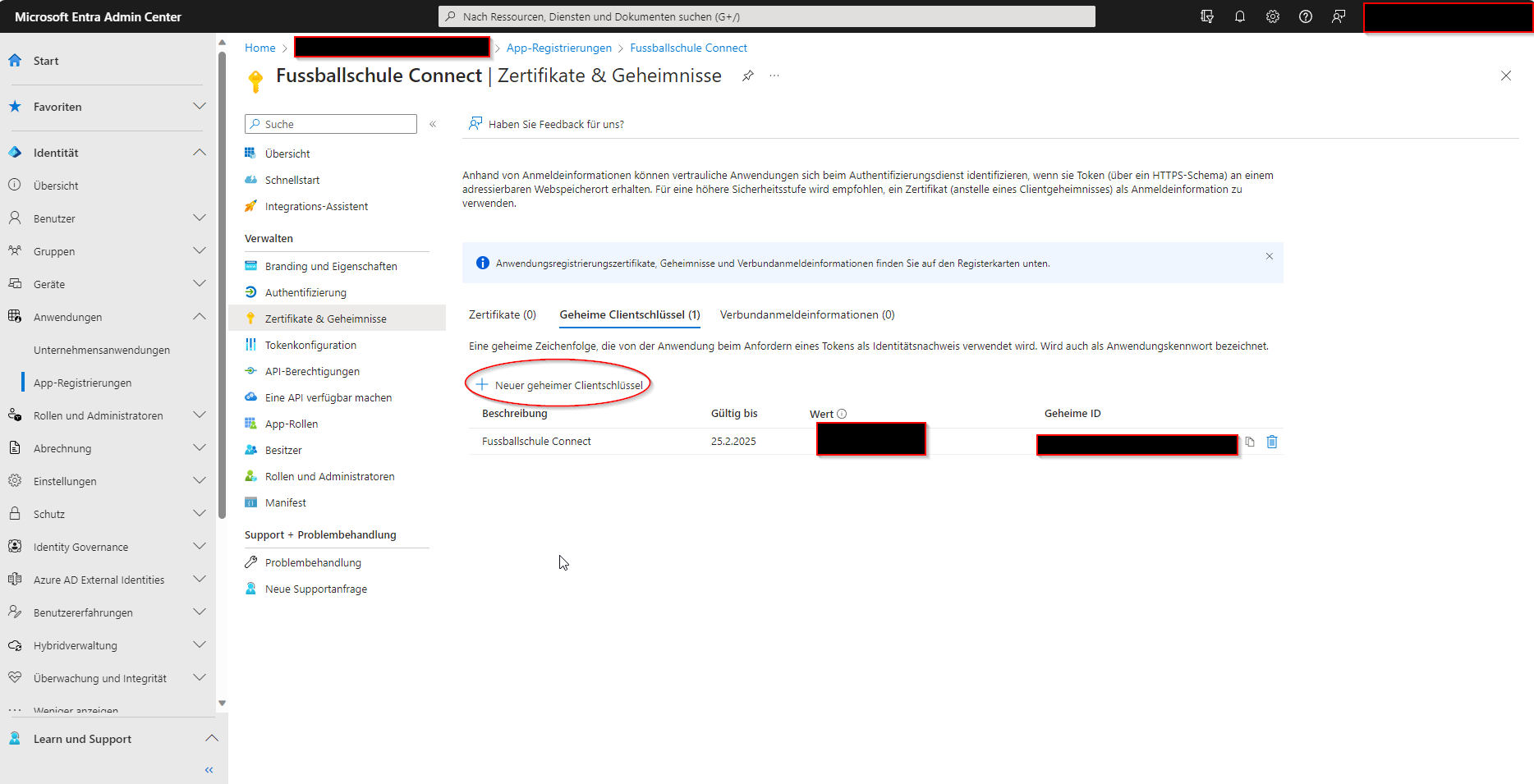Go to App-Registrierungen breadcrumb
Viewport: 1534px width, 784px height.
coord(559,48)
